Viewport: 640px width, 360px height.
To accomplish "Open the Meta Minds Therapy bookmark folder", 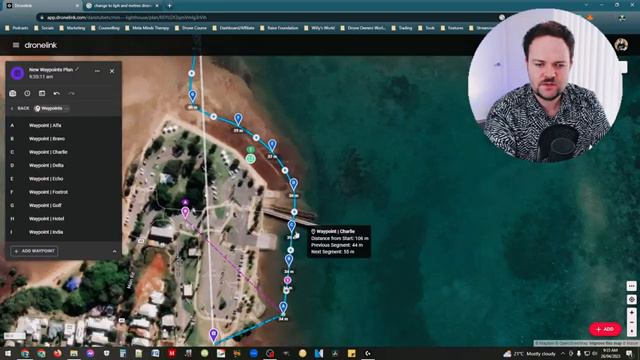I will (x=147, y=28).
